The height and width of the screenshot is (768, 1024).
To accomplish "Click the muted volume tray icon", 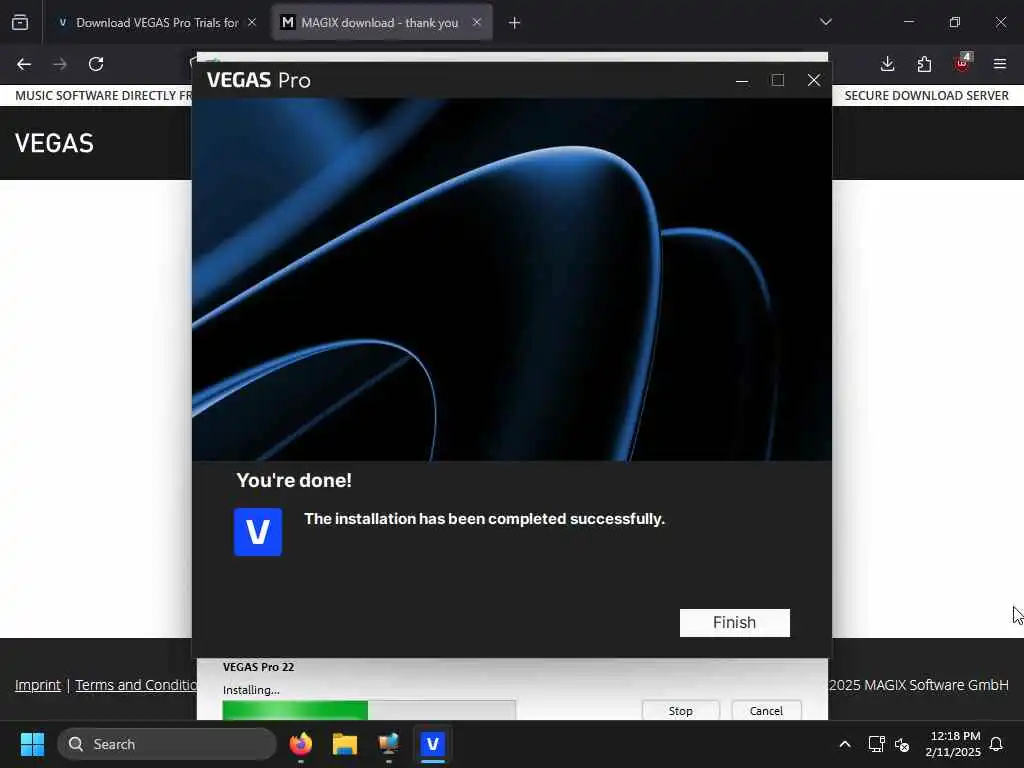I will [902, 744].
